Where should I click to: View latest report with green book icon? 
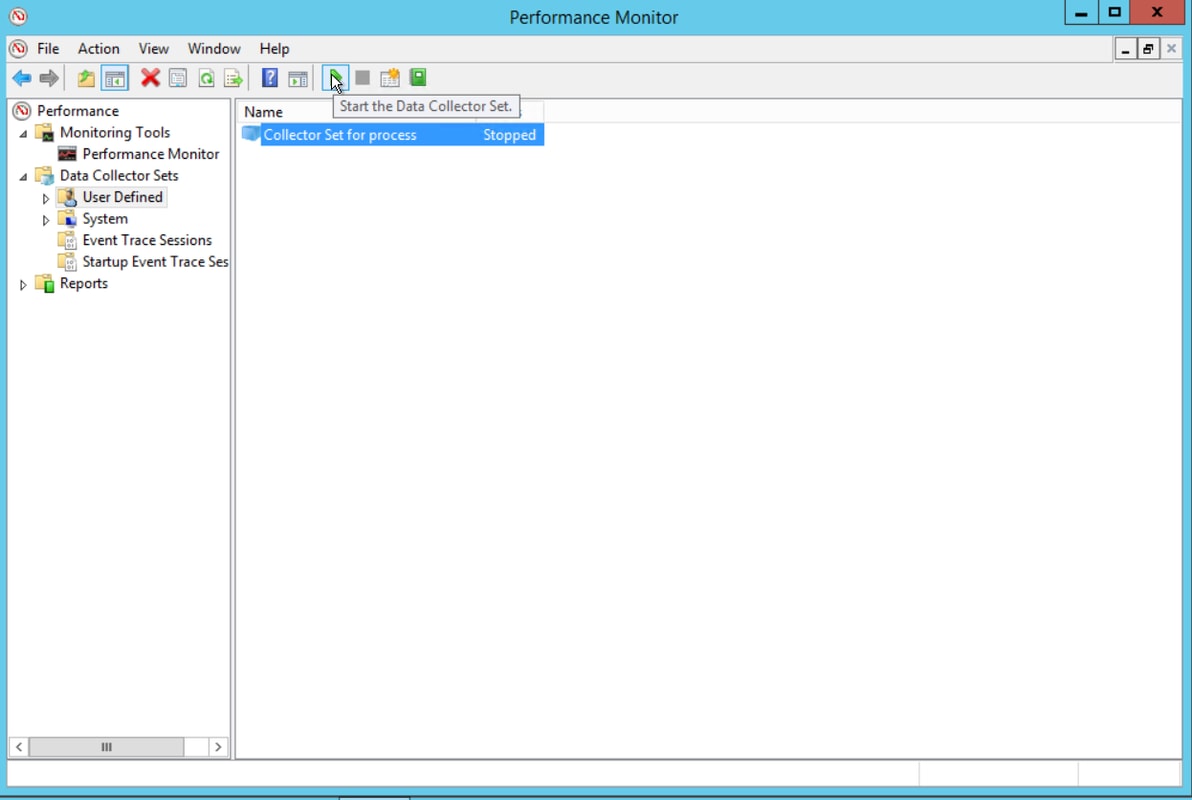[x=418, y=78]
